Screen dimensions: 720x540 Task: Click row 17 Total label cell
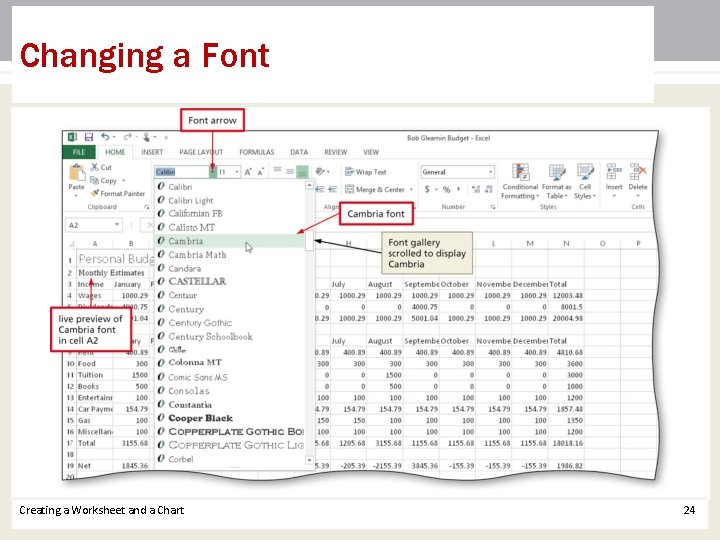point(95,443)
